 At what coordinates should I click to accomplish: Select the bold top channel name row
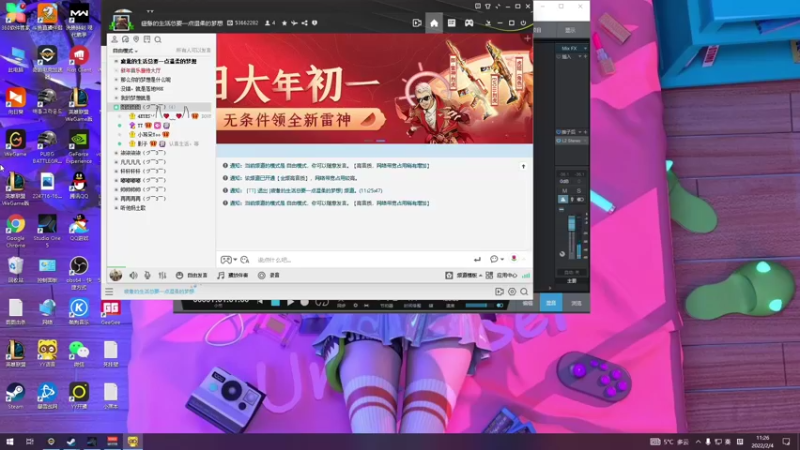coord(158,61)
